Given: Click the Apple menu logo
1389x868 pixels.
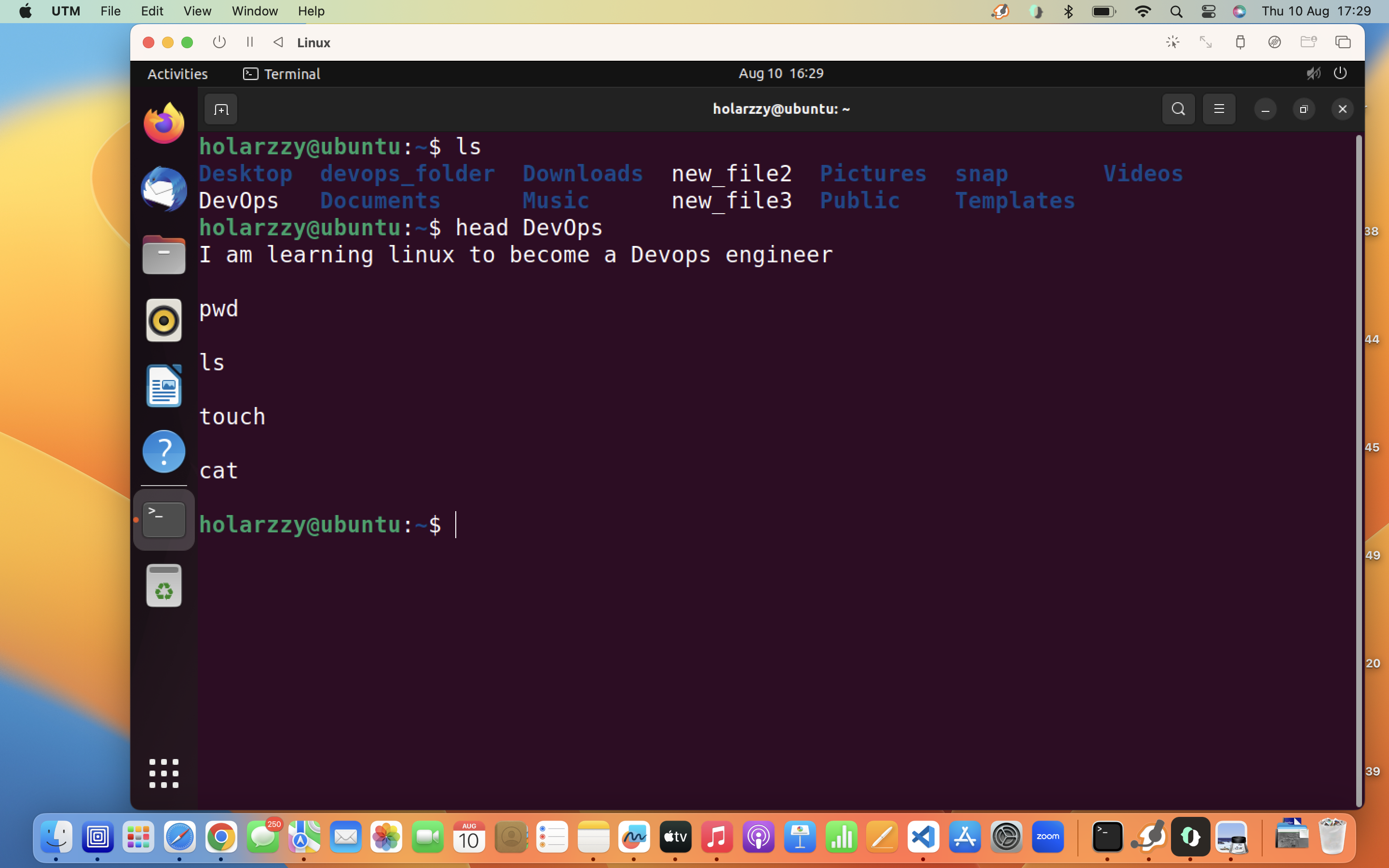Looking at the screenshot, I should pos(25,11).
